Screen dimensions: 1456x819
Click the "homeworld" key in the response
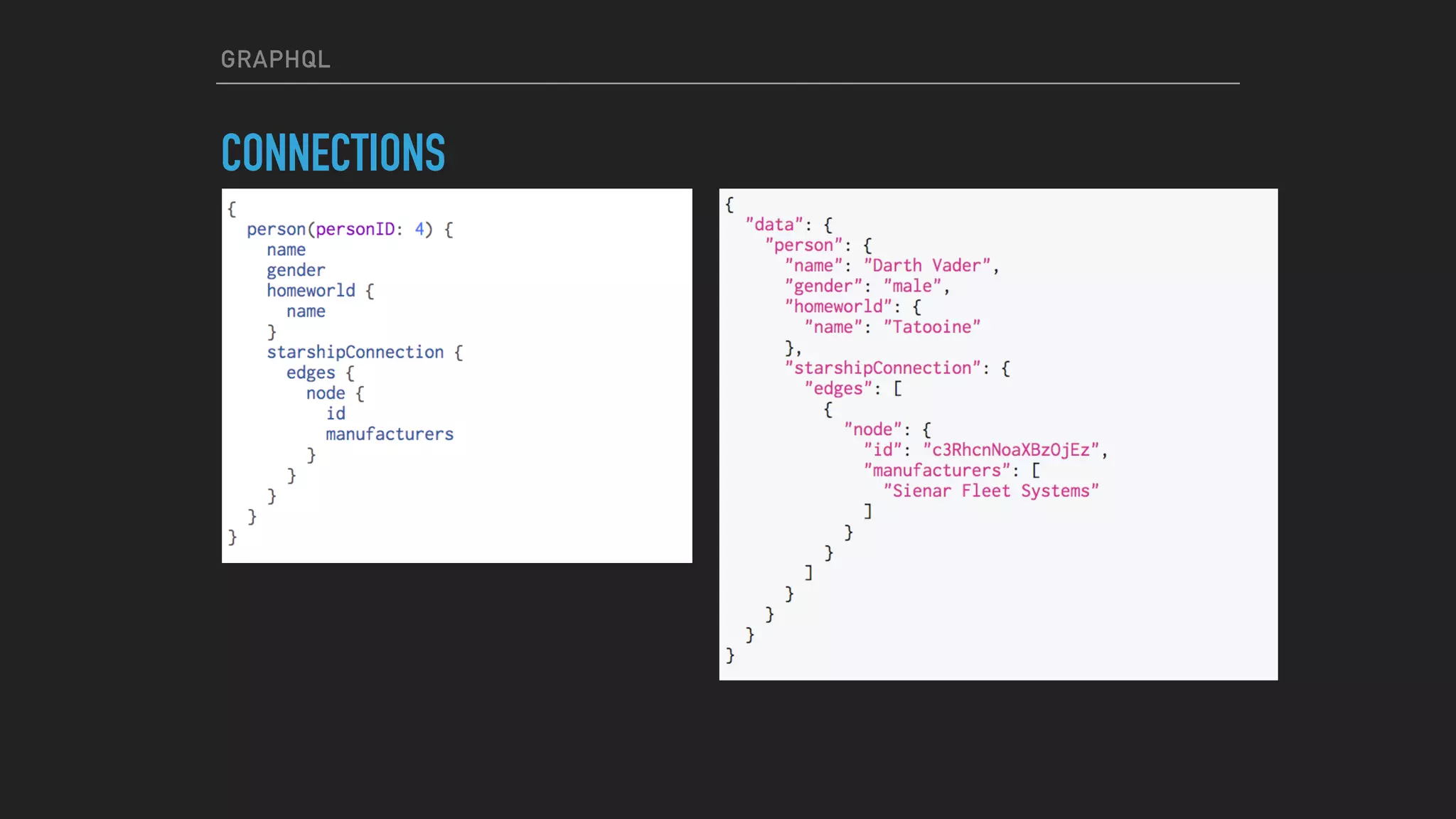coord(838,306)
